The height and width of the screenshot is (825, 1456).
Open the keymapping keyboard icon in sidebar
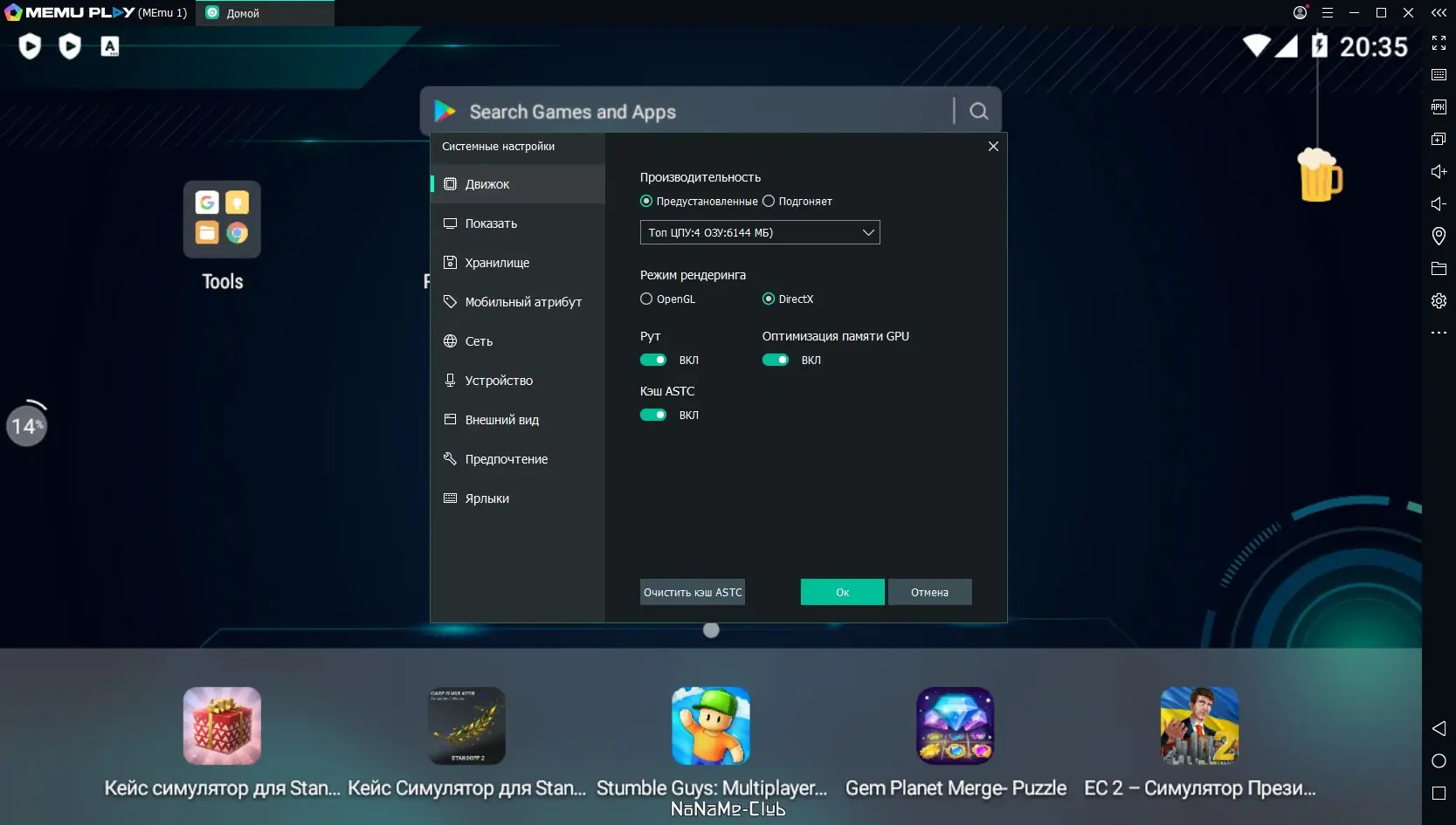click(1439, 75)
